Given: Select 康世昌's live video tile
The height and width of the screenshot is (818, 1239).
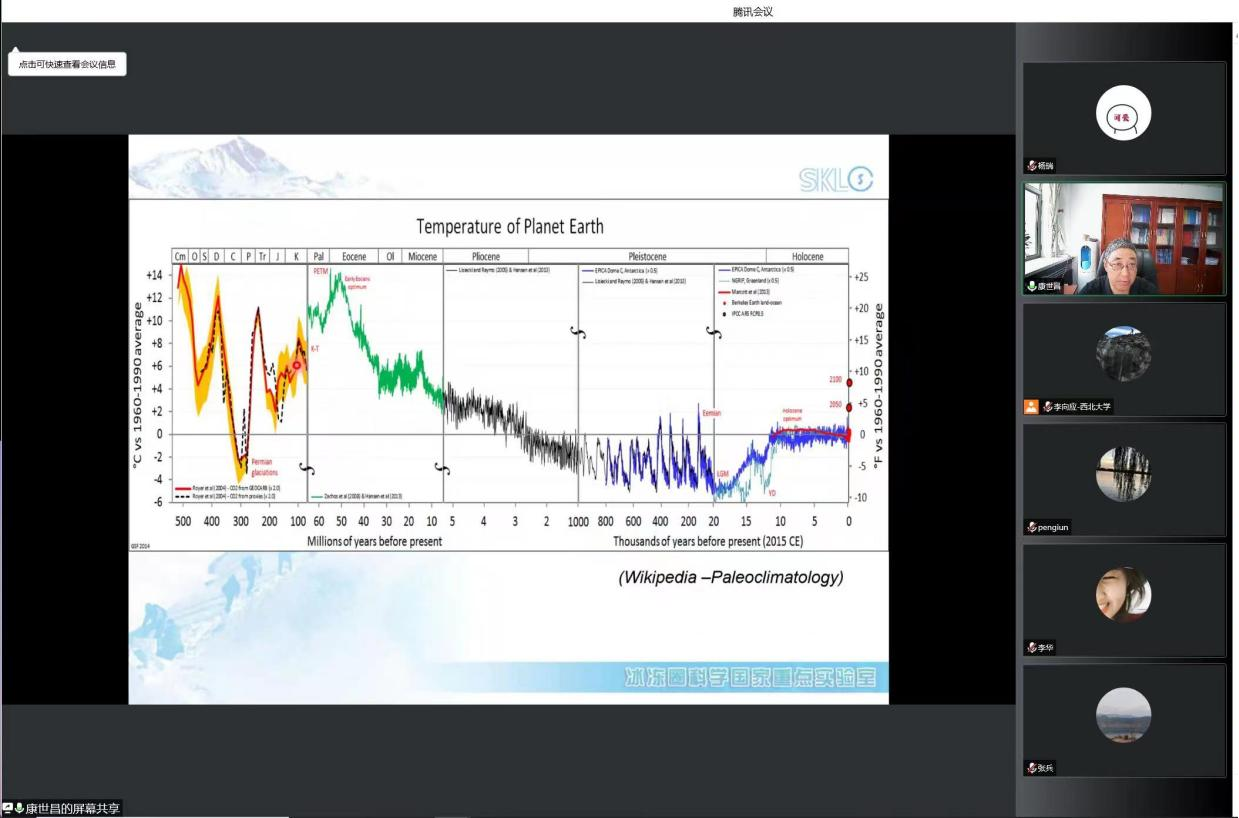Looking at the screenshot, I should click(1123, 238).
